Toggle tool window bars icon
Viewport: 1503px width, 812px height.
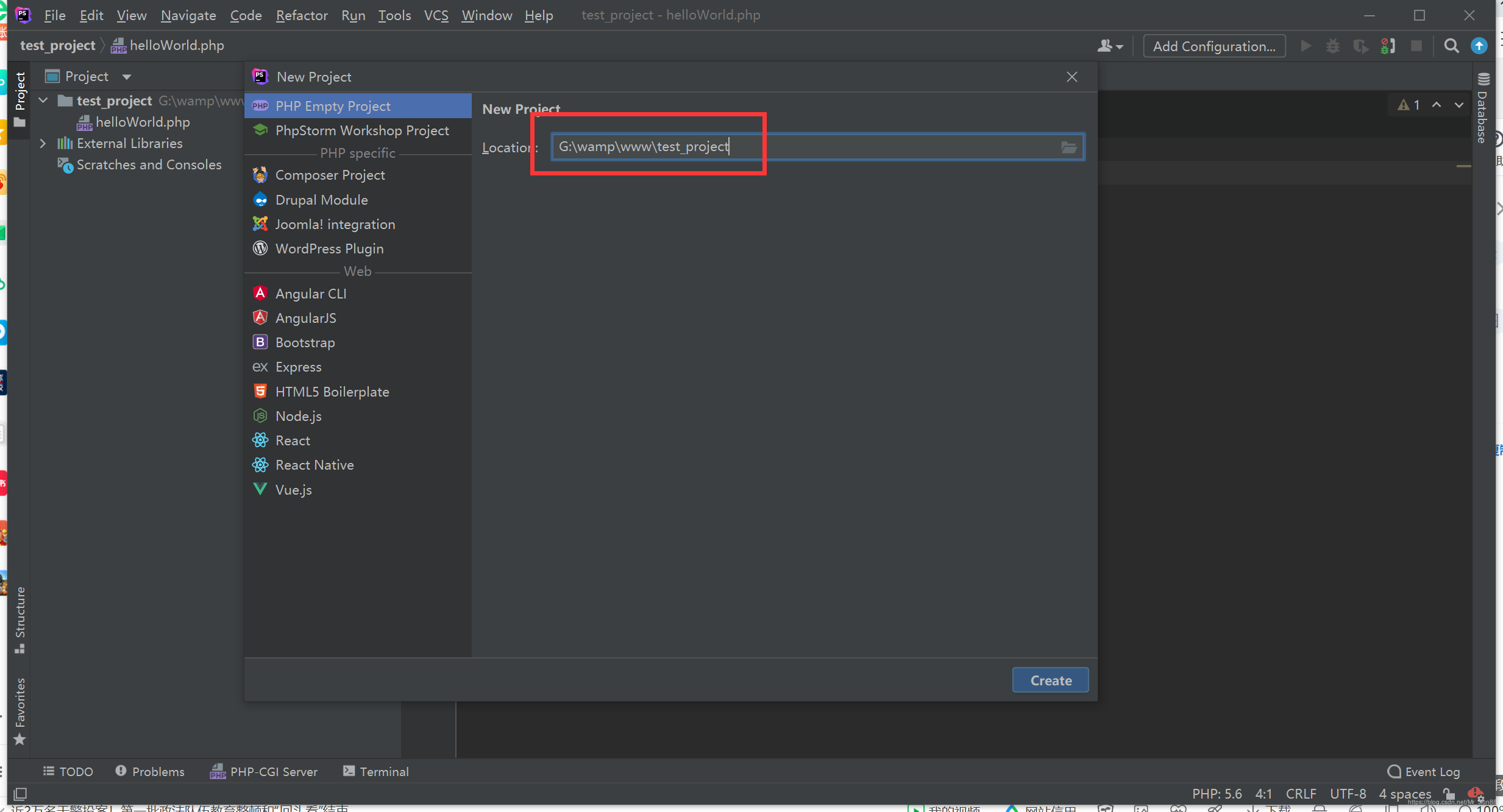(x=20, y=794)
